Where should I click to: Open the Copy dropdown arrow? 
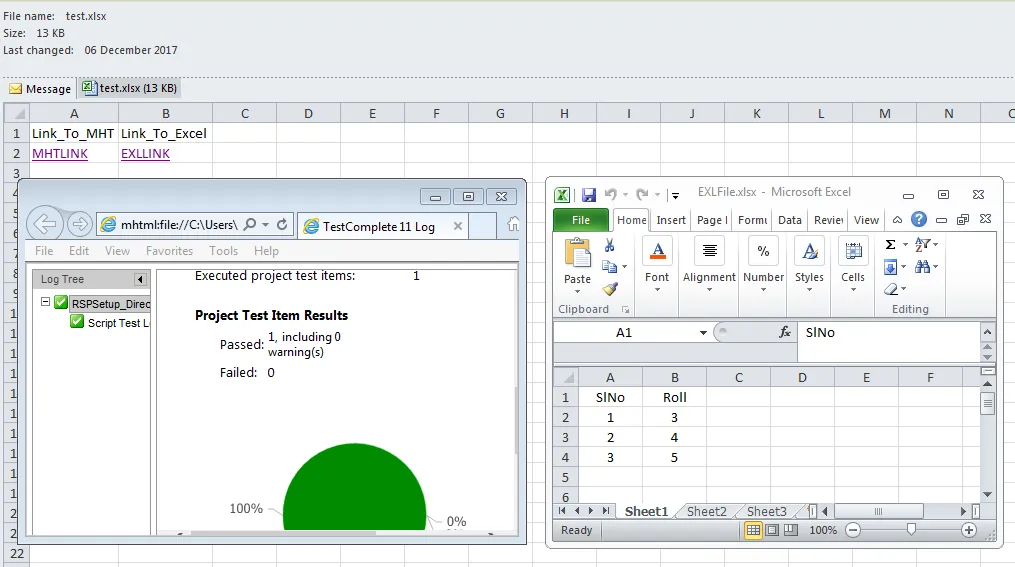625,267
